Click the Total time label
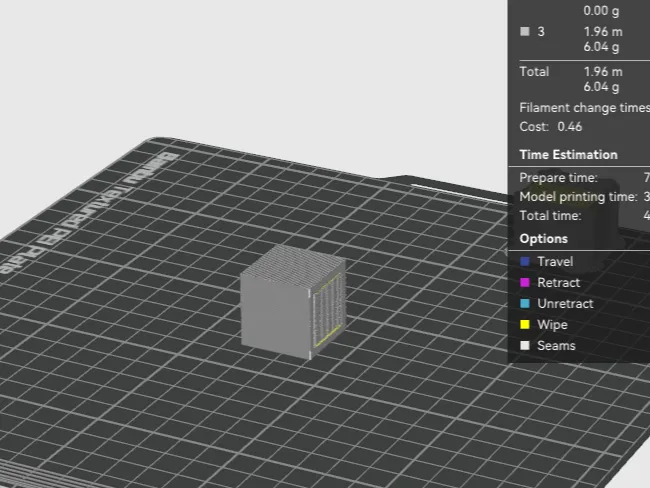The image size is (650, 488). click(x=550, y=216)
